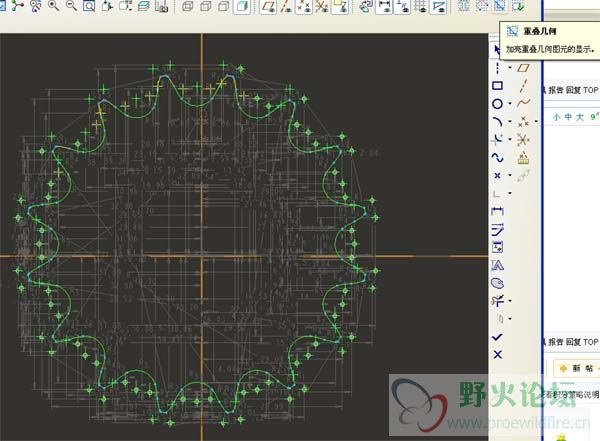This screenshot has width=600, height=441.
Task: Select the sketch text tool
Action: pos(497,265)
